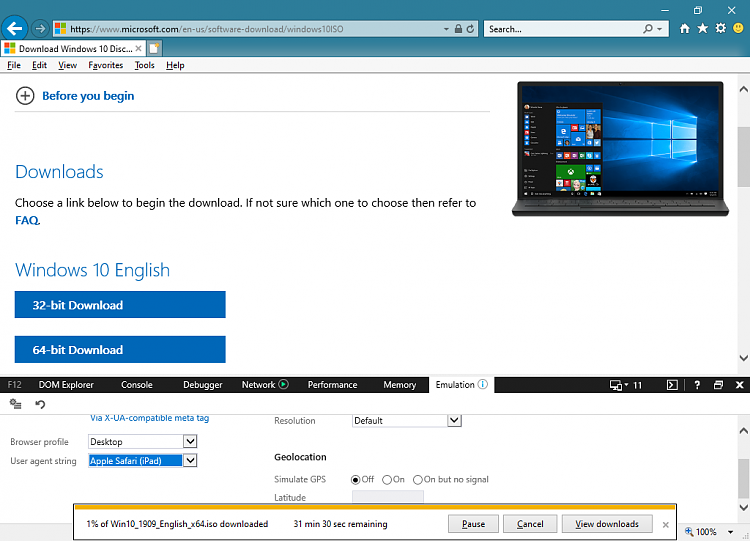Open the Edit menu
This screenshot has height=541, width=750.
pos(39,65)
